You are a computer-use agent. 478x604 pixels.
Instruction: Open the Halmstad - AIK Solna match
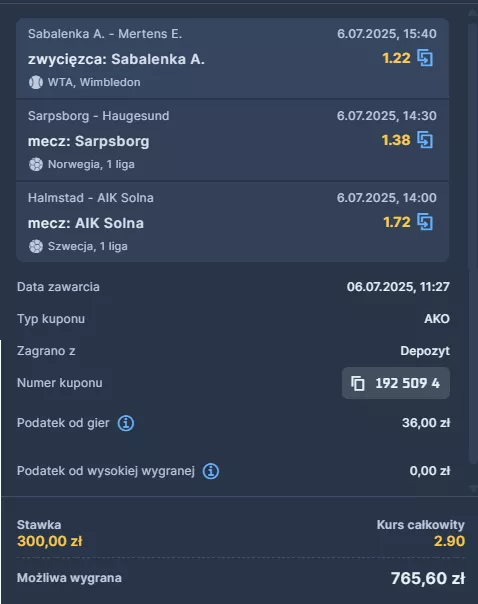click(91, 198)
